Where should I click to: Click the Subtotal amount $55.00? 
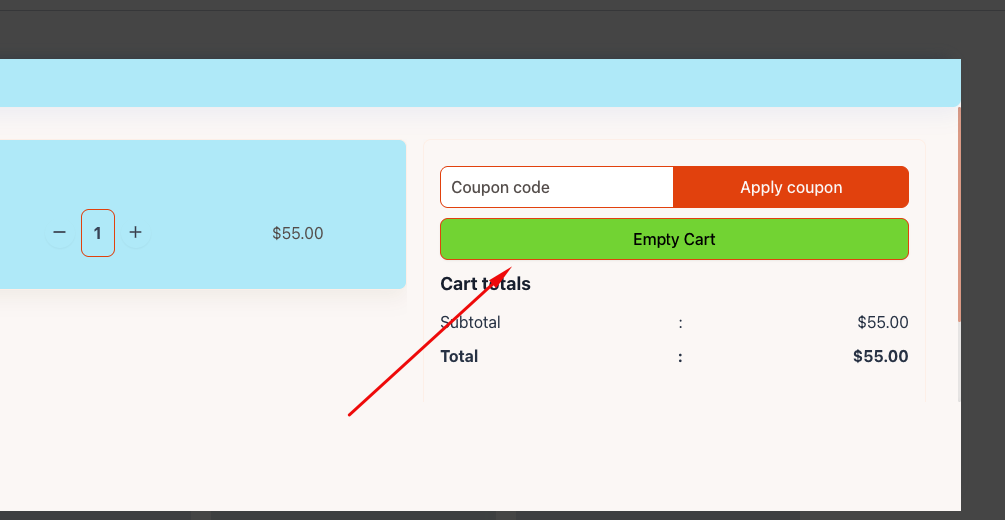882,322
